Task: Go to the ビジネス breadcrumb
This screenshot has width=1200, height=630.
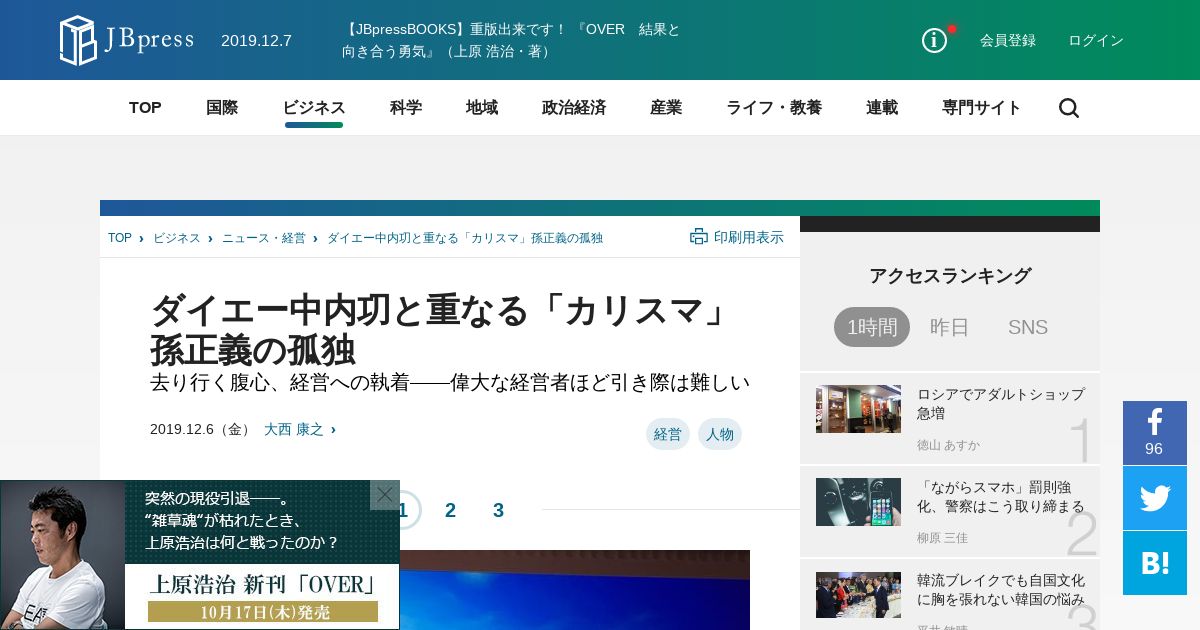Action: 177,238
